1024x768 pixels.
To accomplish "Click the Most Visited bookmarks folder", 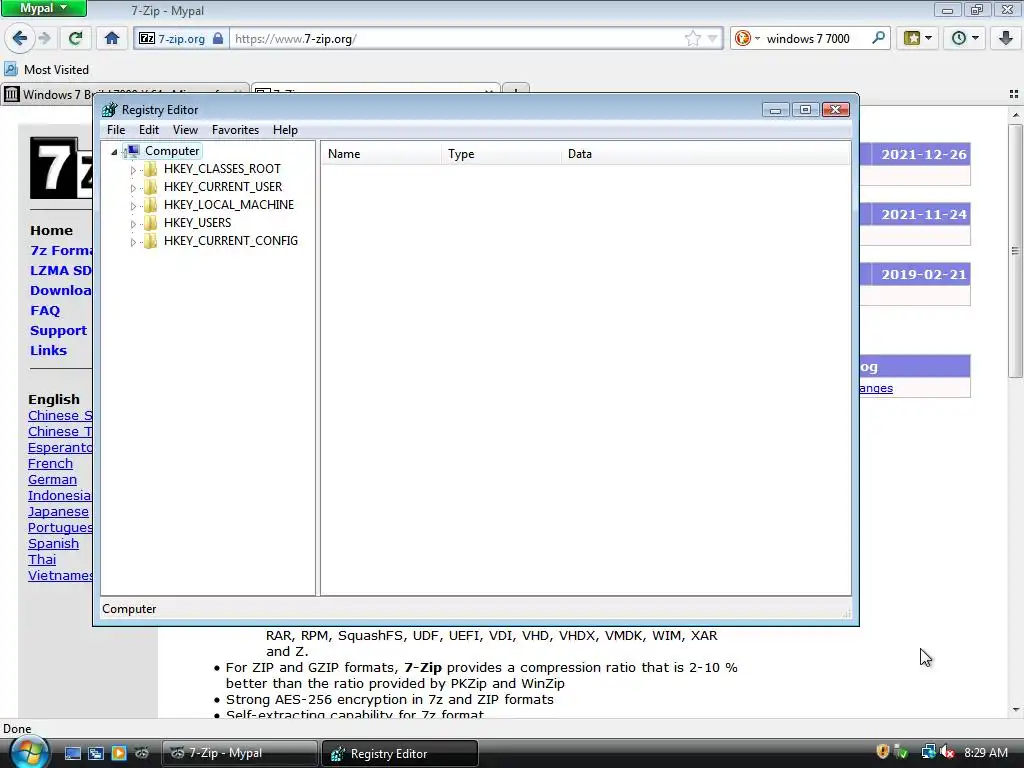I will point(46,69).
